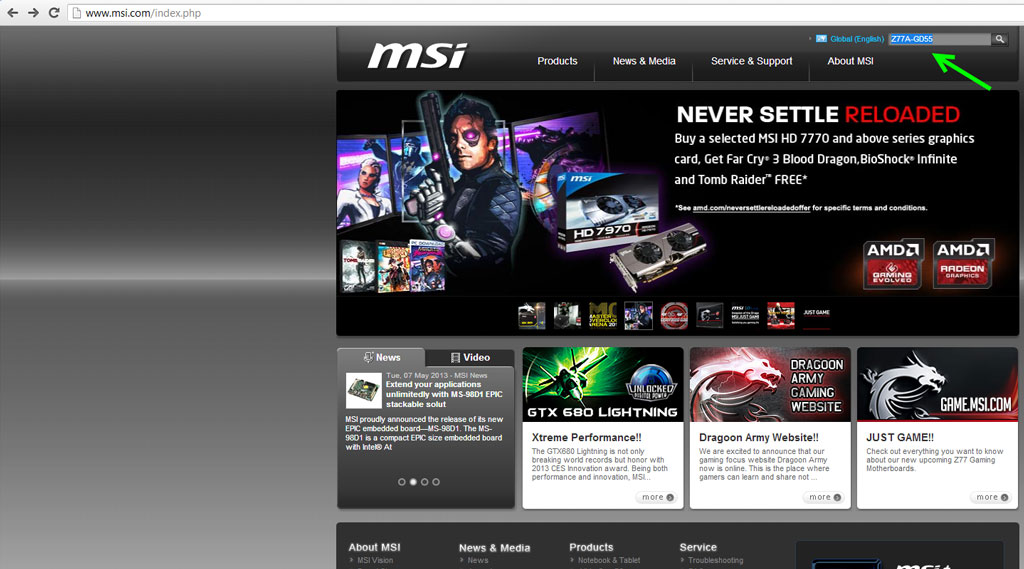This screenshot has height=569, width=1024.
Task: Open the footer Notebook & Tablet link
Action: tap(609, 561)
